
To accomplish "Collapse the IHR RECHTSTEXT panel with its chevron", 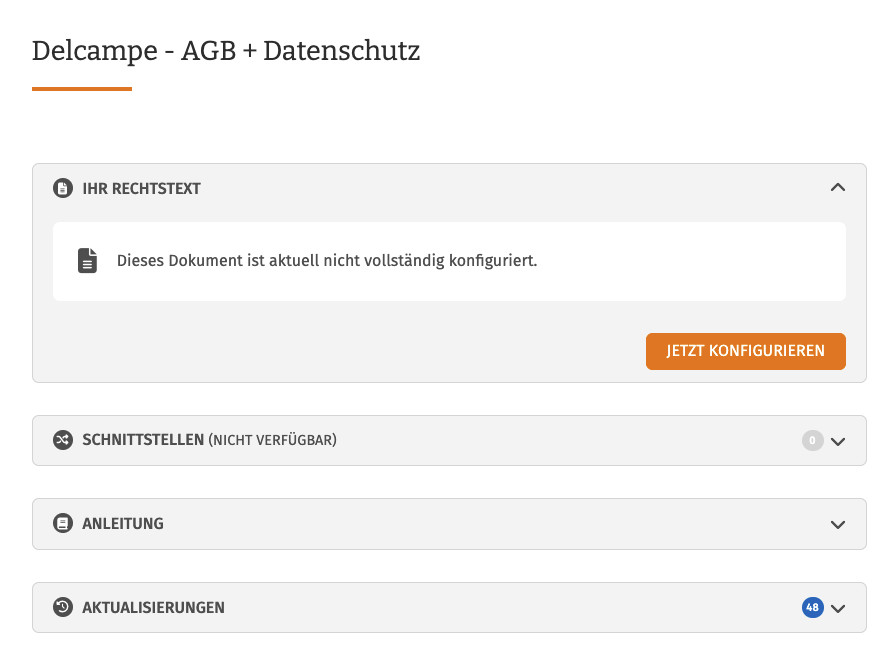I will click(838, 187).
